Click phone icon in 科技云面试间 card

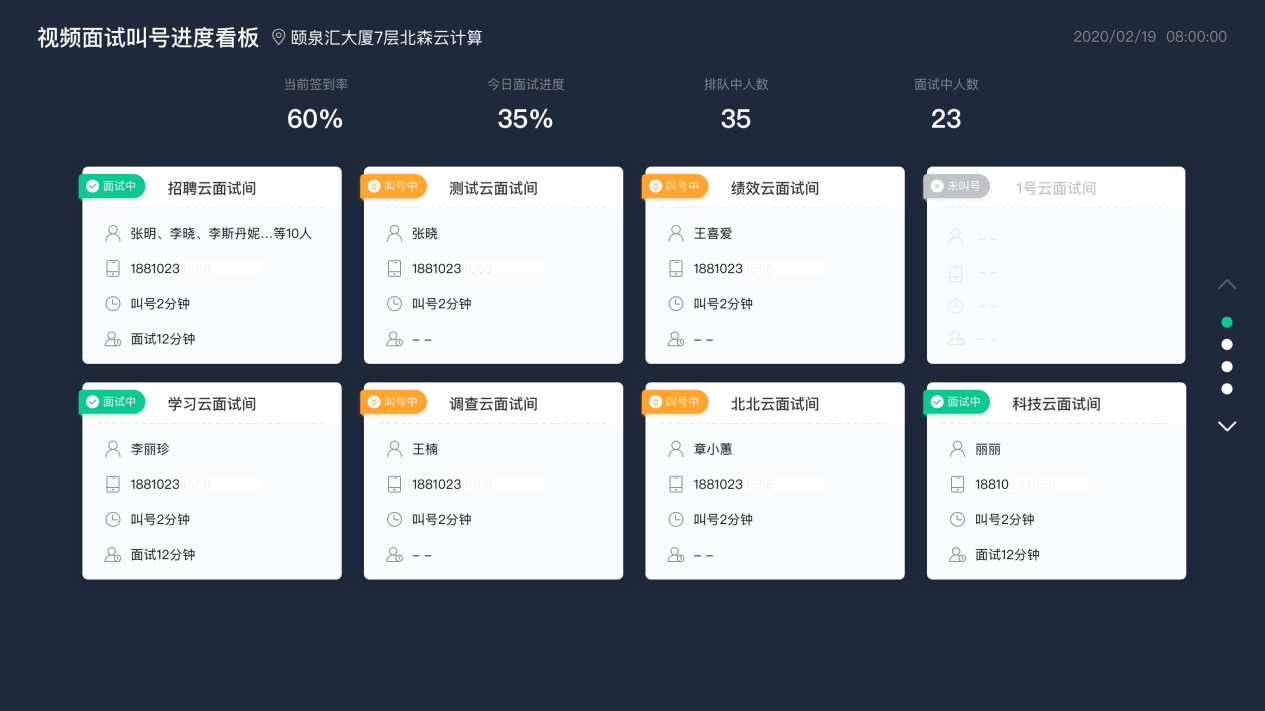coord(958,484)
